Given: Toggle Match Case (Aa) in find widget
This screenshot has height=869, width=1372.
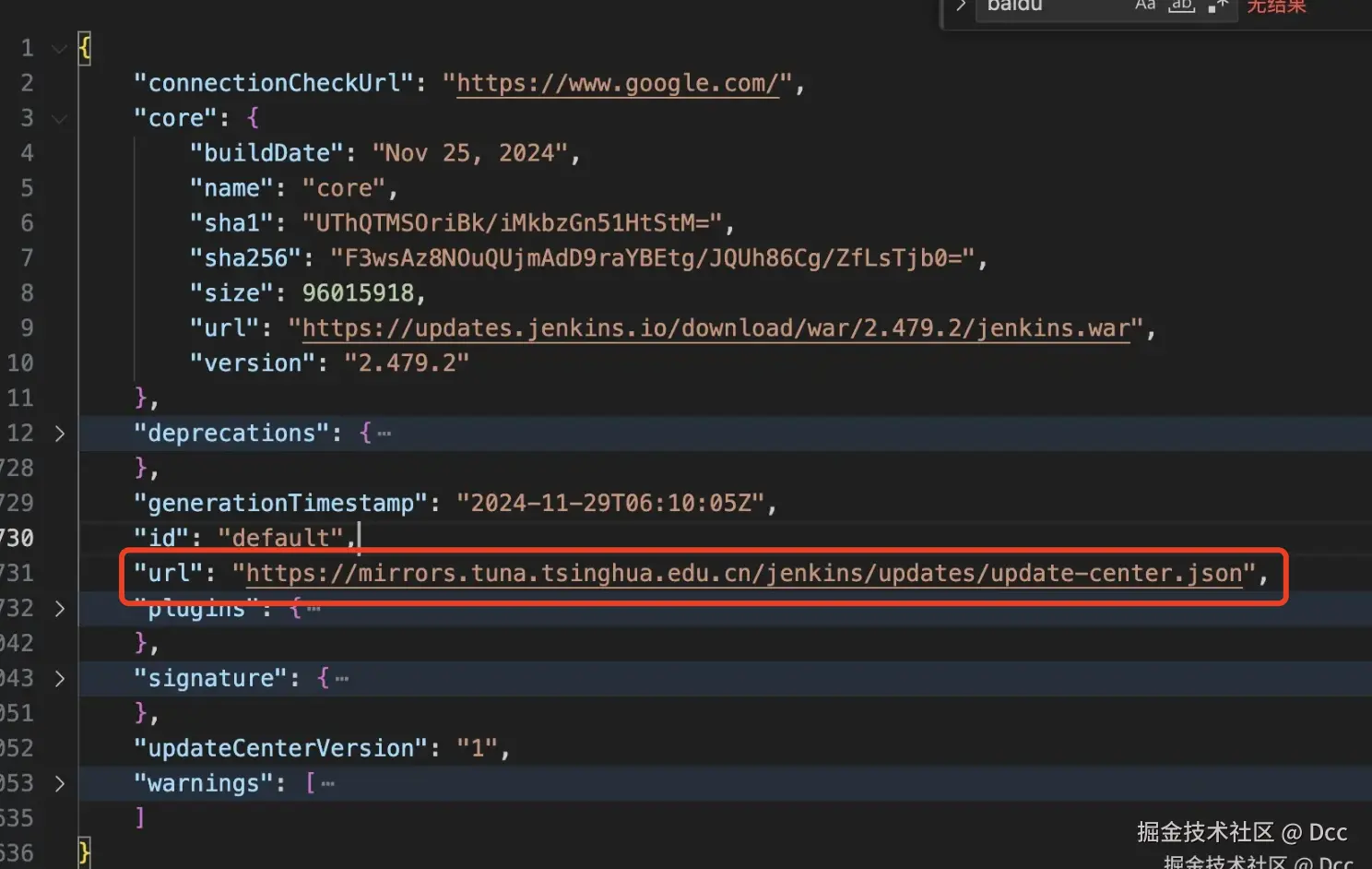Looking at the screenshot, I should coord(1145,6).
